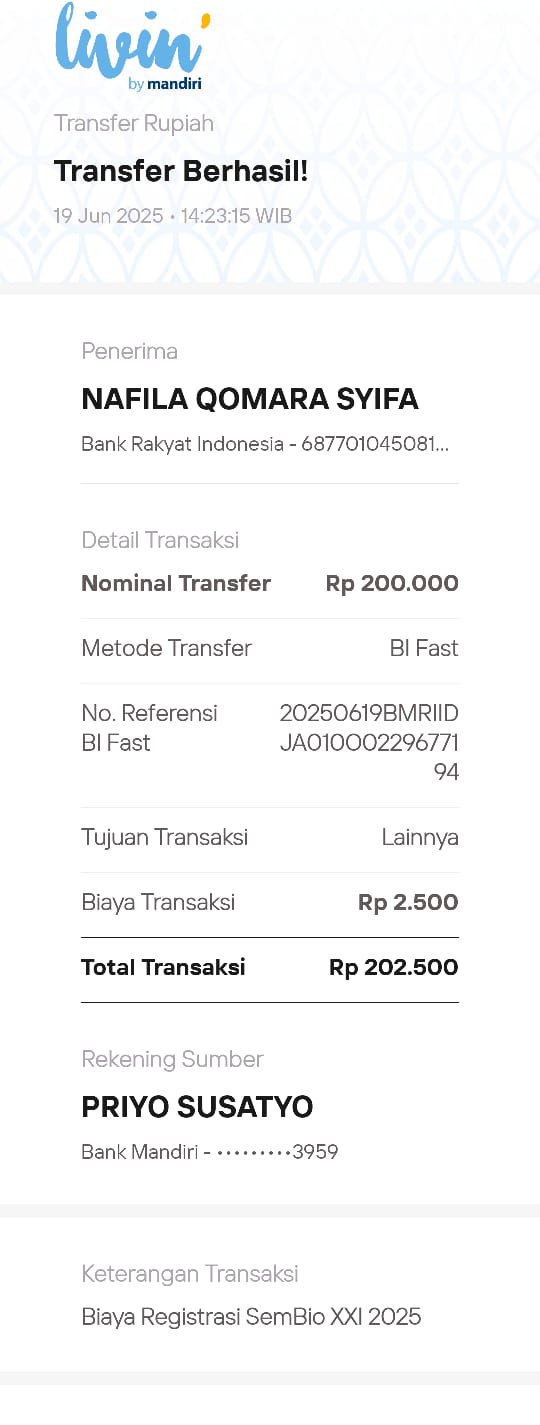540x1425 pixels.
Task: Click the Transfer Rupiah label
Action: pyautogui.click(x=134, y=123)
